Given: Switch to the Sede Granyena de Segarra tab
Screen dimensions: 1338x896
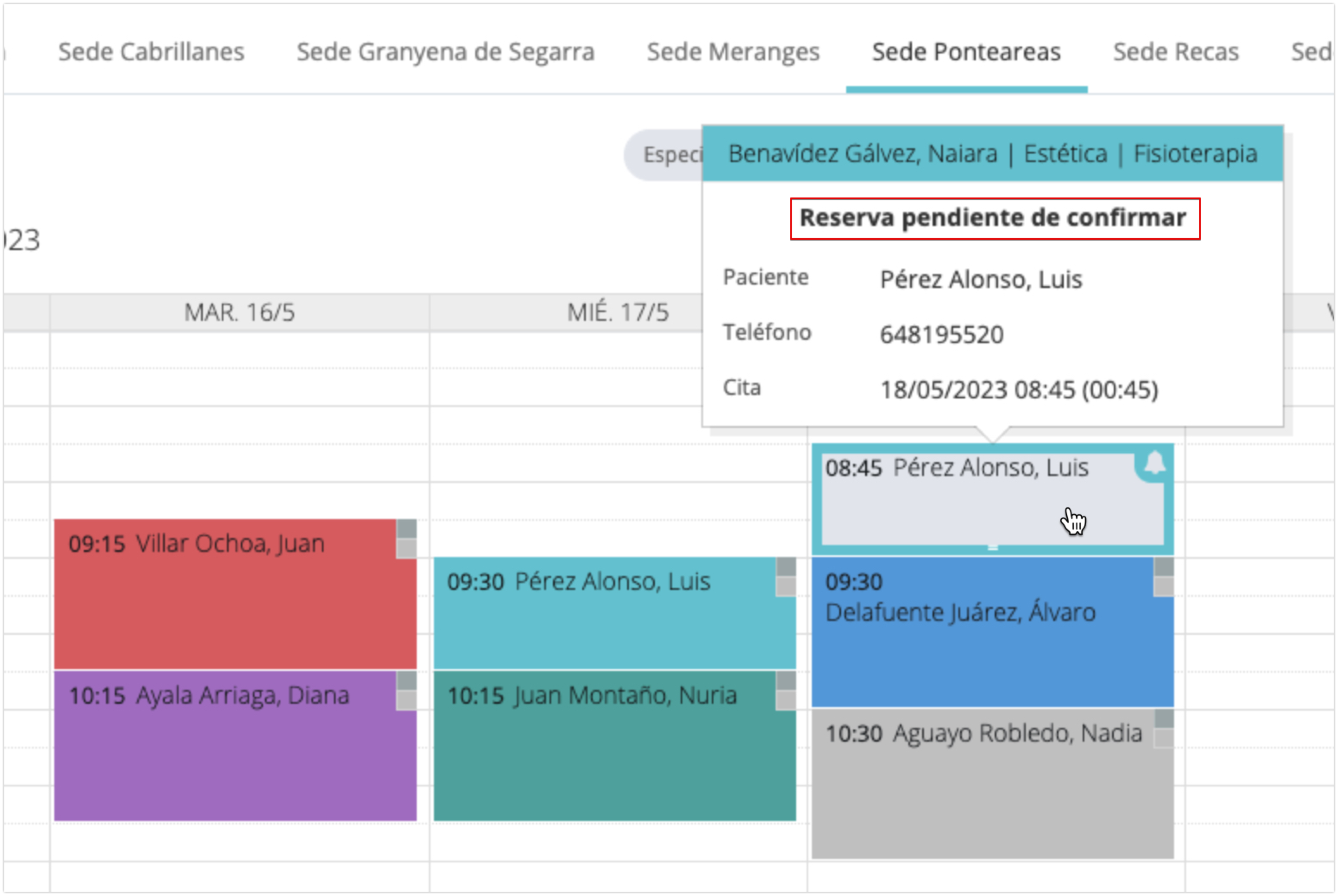Looking at the screenshot, I should (x=445, y=52).
